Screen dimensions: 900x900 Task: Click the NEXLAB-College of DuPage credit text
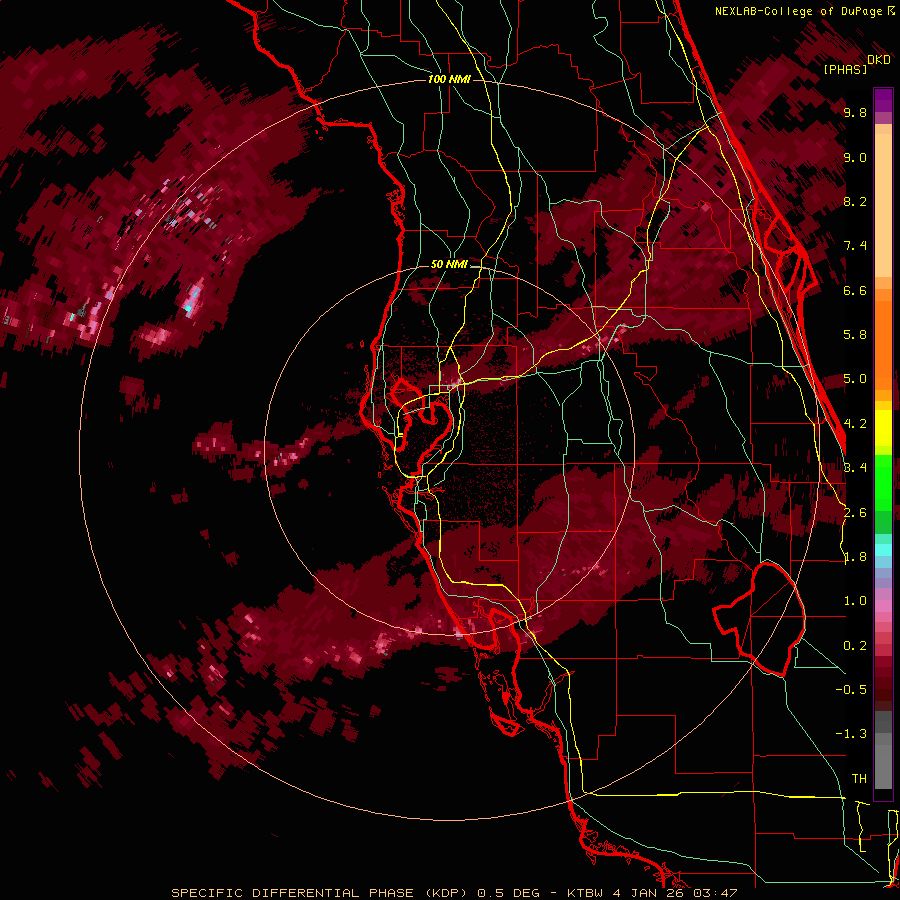click(x=799, y=11)
